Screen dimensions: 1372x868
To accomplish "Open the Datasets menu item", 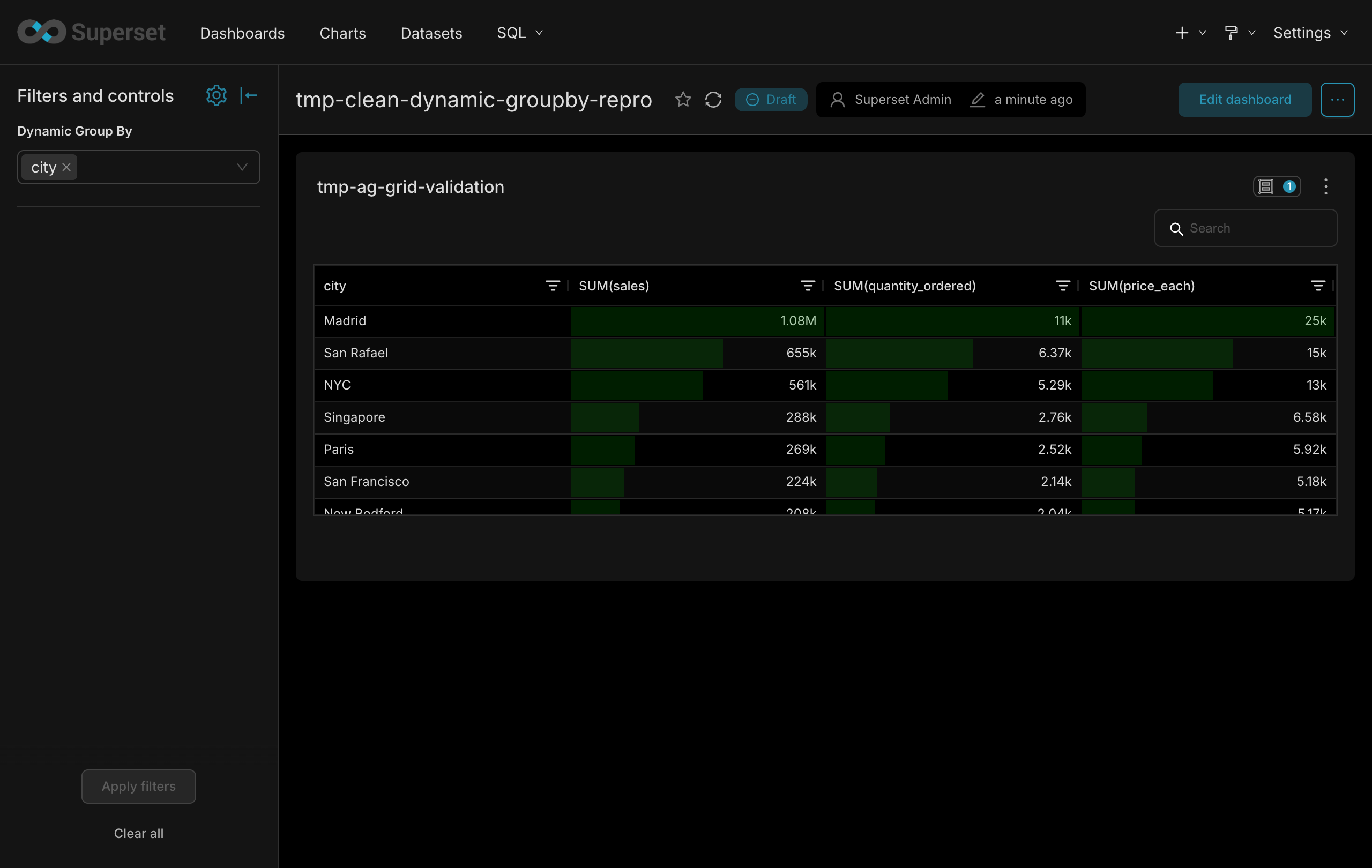I will (x=431, y=33).
